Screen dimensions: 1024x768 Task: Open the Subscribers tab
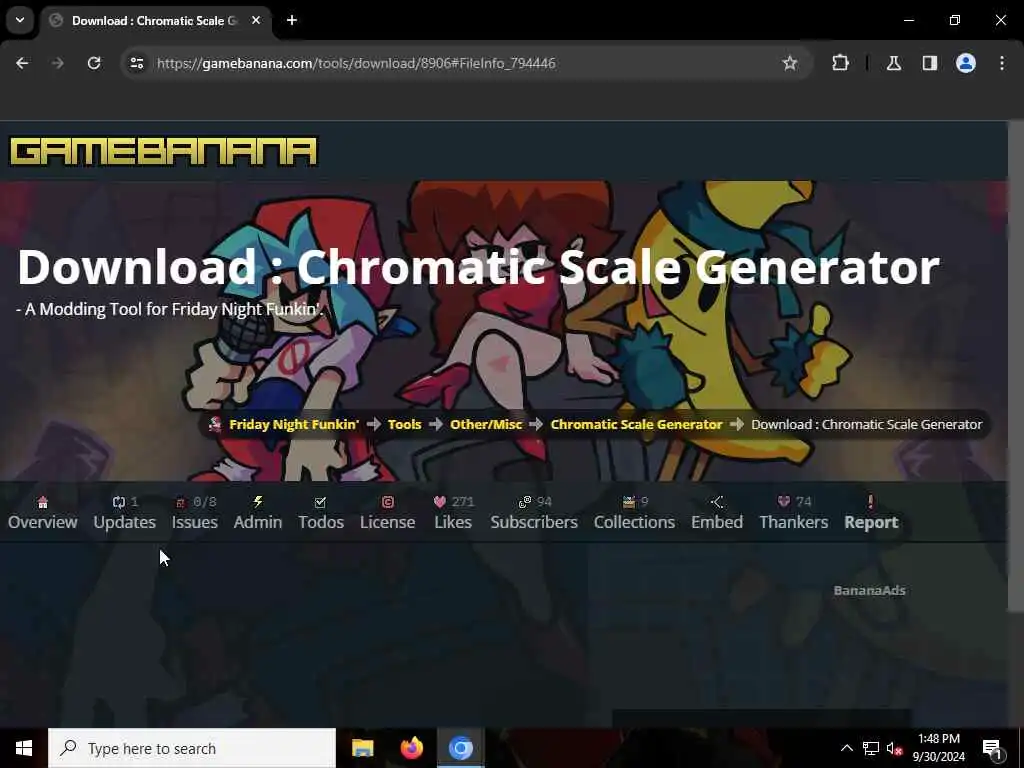point(534,513)
